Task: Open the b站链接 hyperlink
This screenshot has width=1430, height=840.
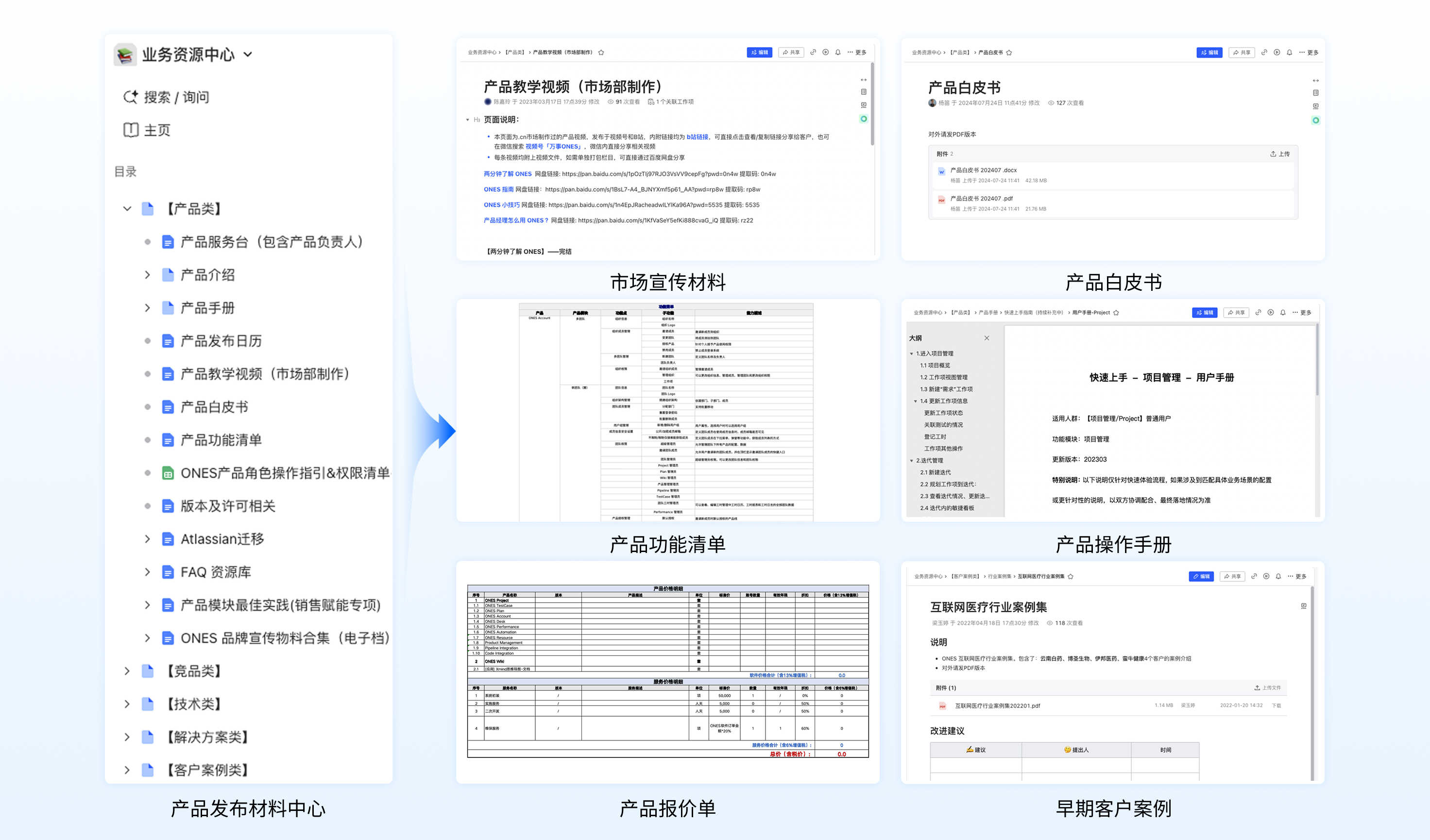Action: pyautogui.click(x=697, y=137)
